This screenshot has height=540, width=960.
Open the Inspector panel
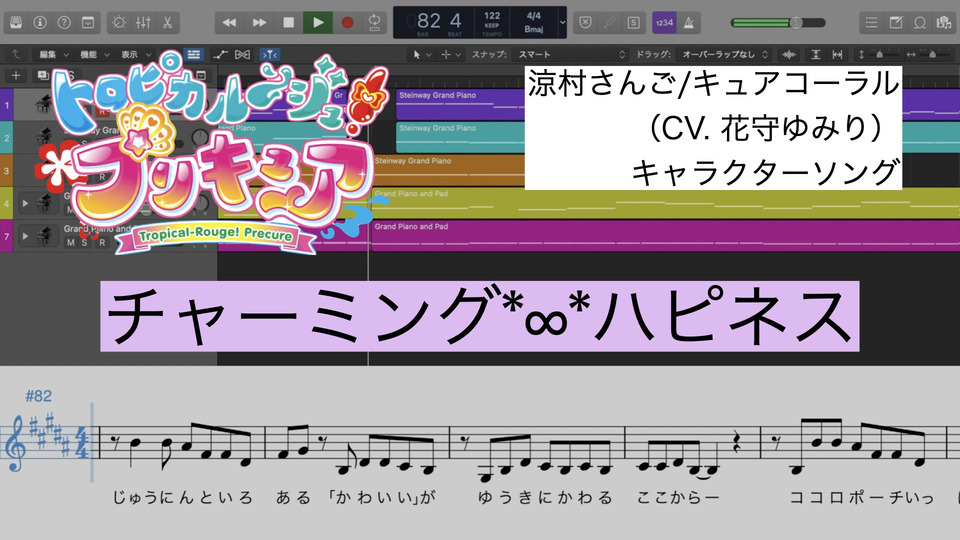click(x=40, y=23)
